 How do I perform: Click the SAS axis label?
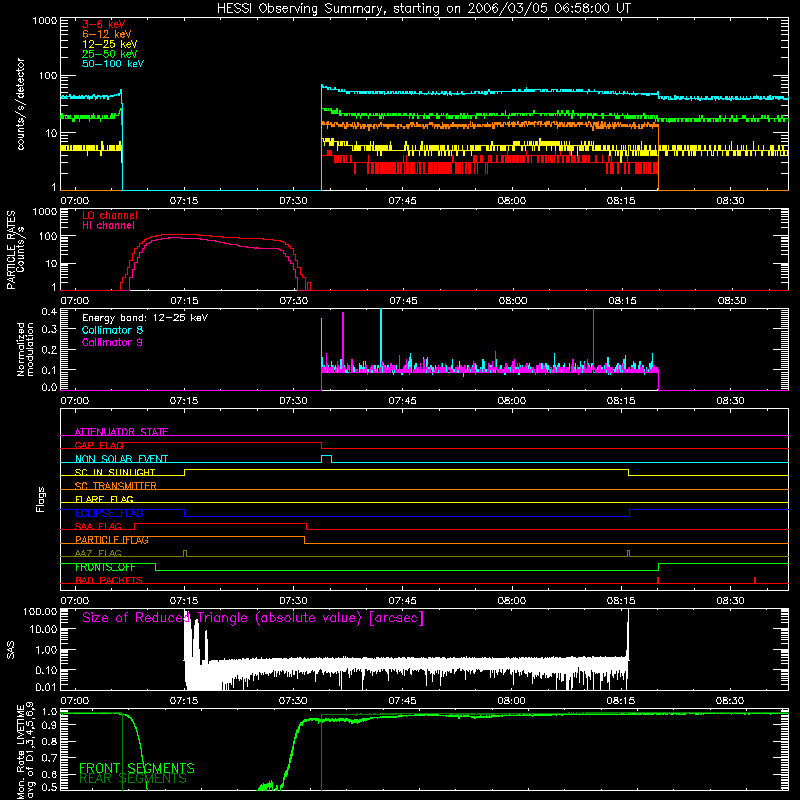10,650
